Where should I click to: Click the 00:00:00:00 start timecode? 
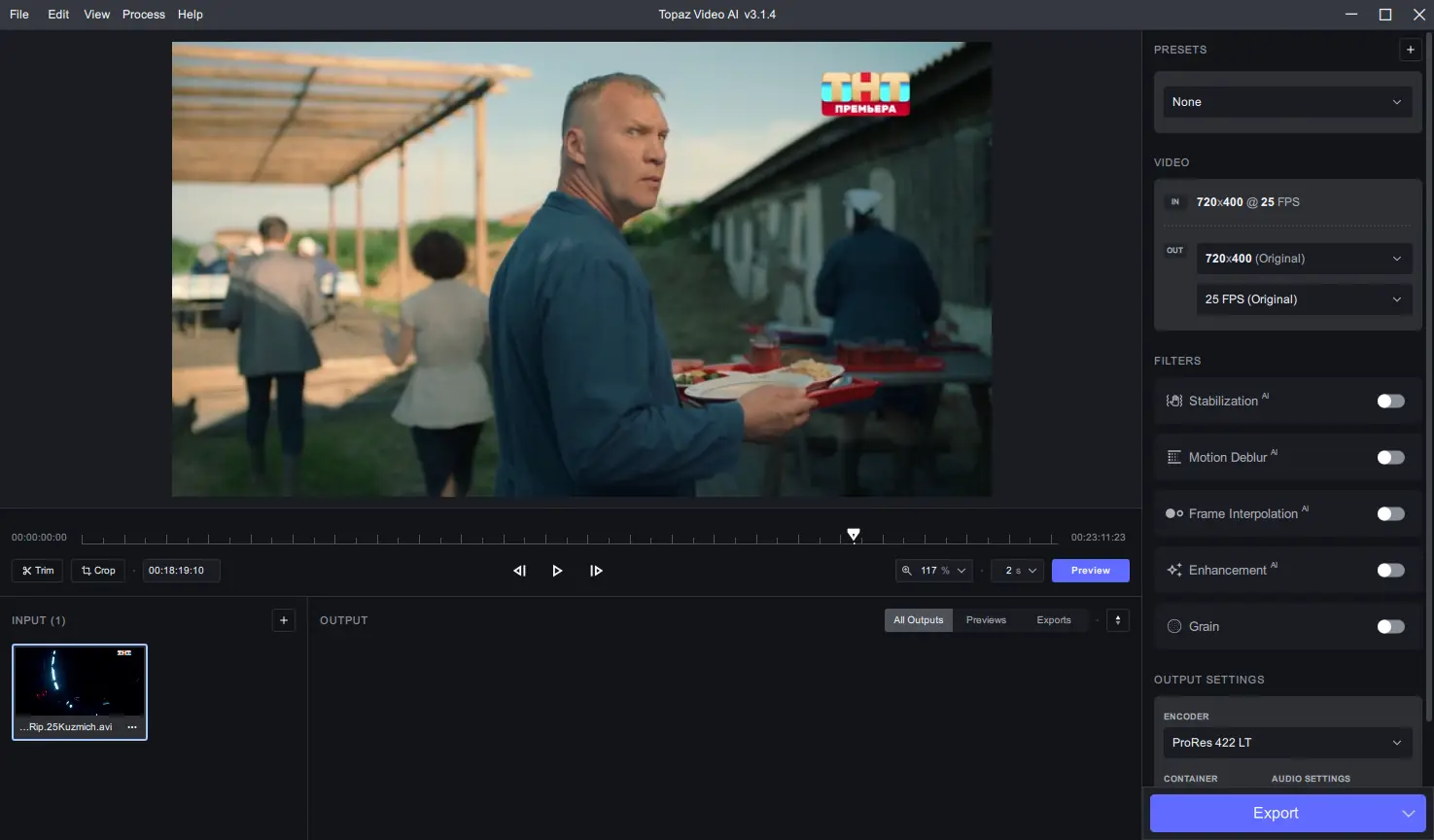click(39, 538)
